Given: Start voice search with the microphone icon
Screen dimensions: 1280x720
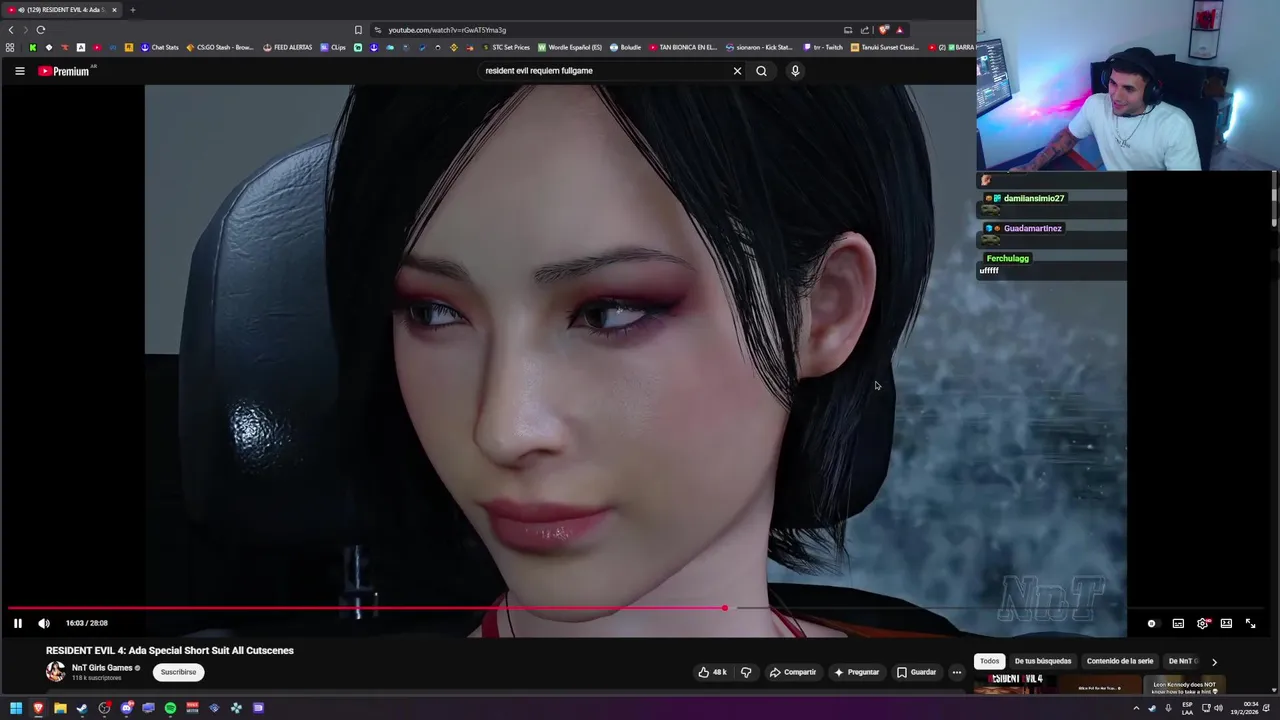Looking at the screenshot, I should (795, 71).
